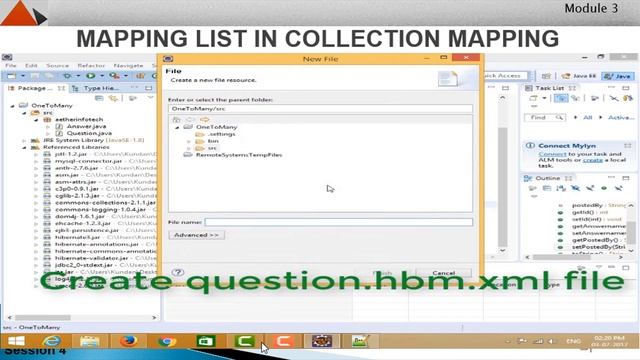Click Collapse All icon in Package Explorer

pyautogui.click(x=99, y=98)
